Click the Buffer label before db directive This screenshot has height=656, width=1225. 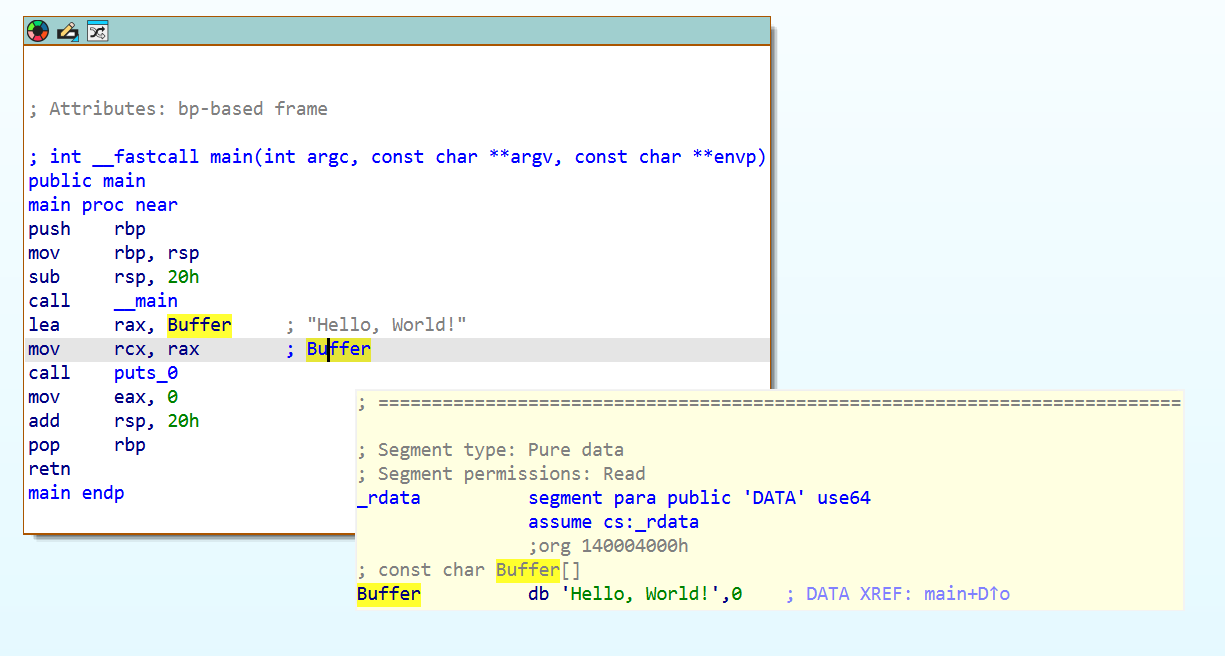click(389, 594)
